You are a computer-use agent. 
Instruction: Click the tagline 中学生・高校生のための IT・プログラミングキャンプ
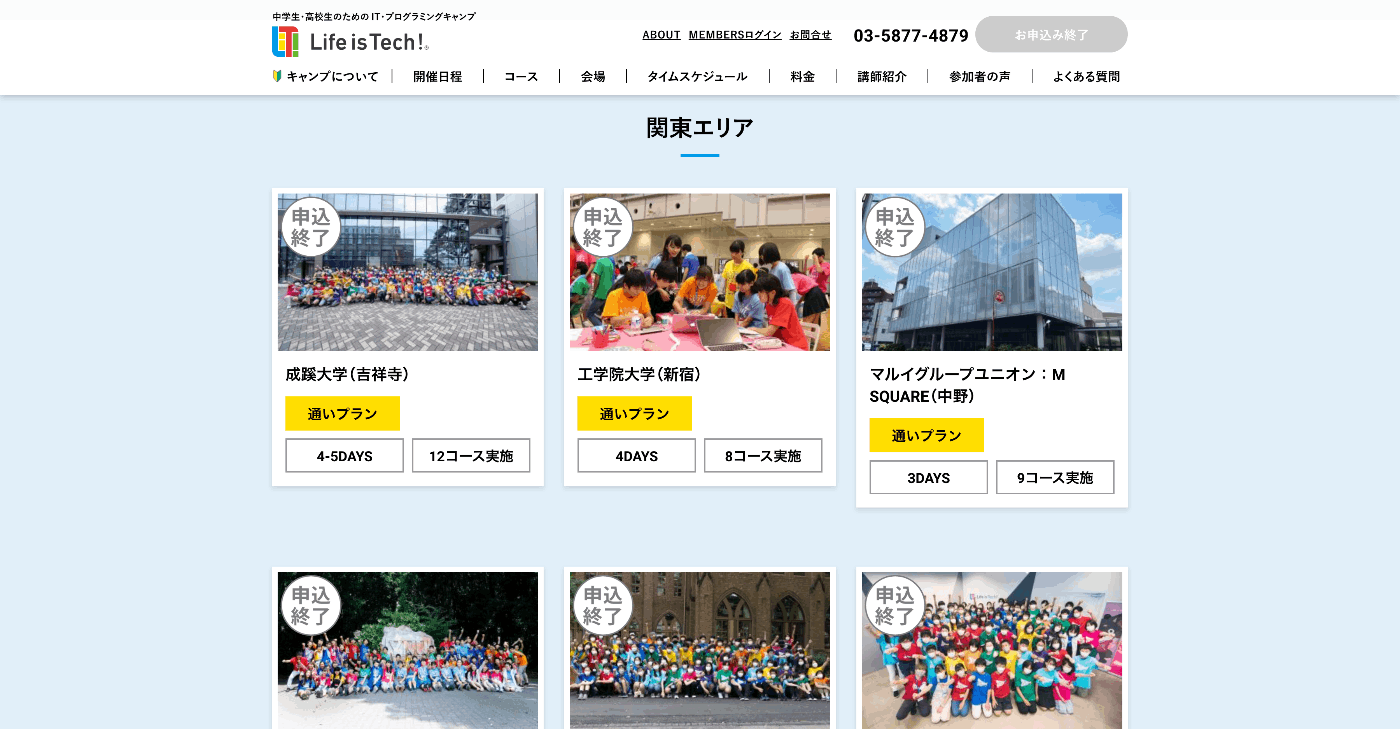click(x=374, y=16)
